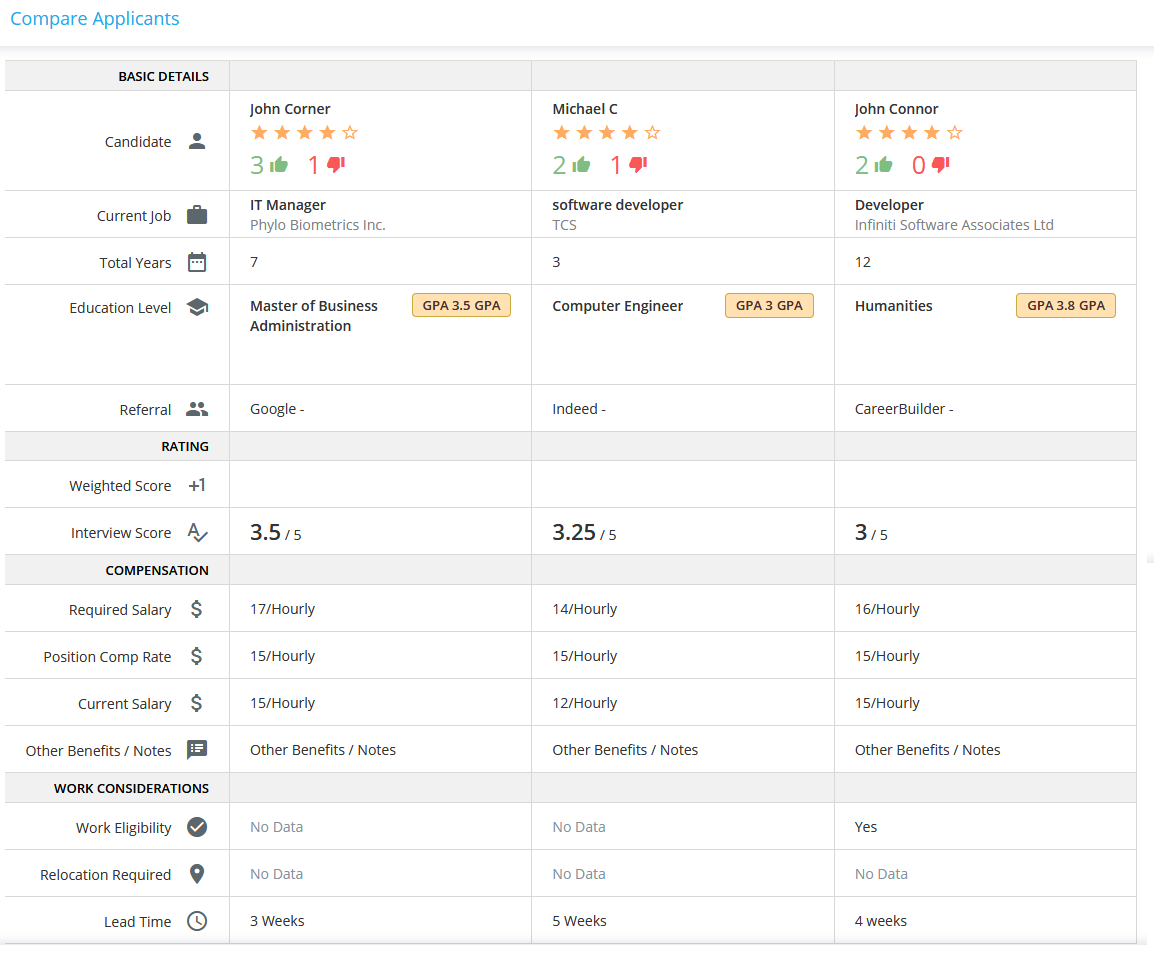The image size is (1154, 958).
Task: Click the Lead Time clock icon
Action: pyautogui.click(x=197, y=921)
